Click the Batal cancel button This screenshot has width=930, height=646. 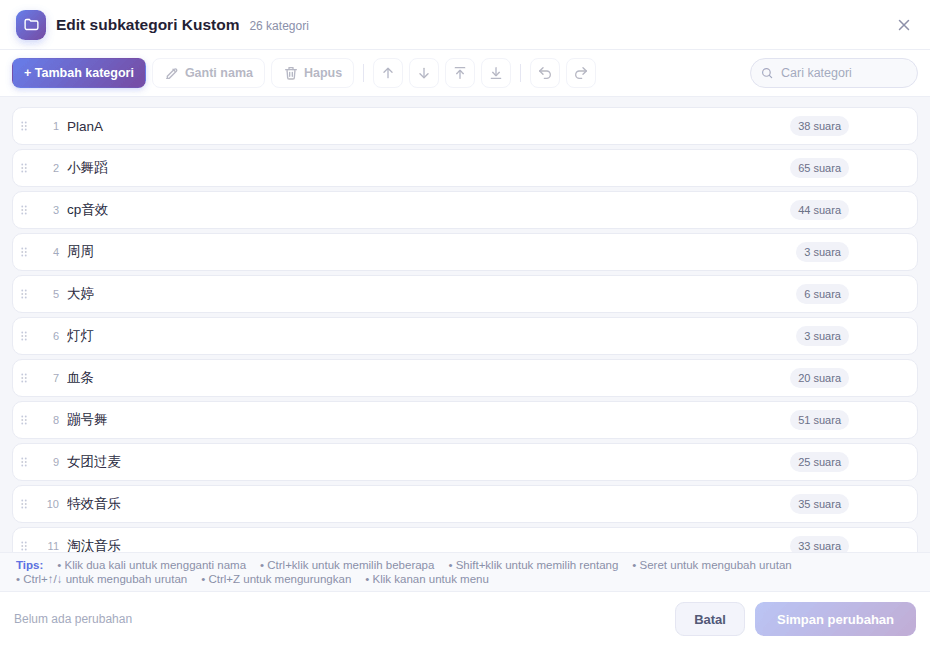tap(710, 619)
